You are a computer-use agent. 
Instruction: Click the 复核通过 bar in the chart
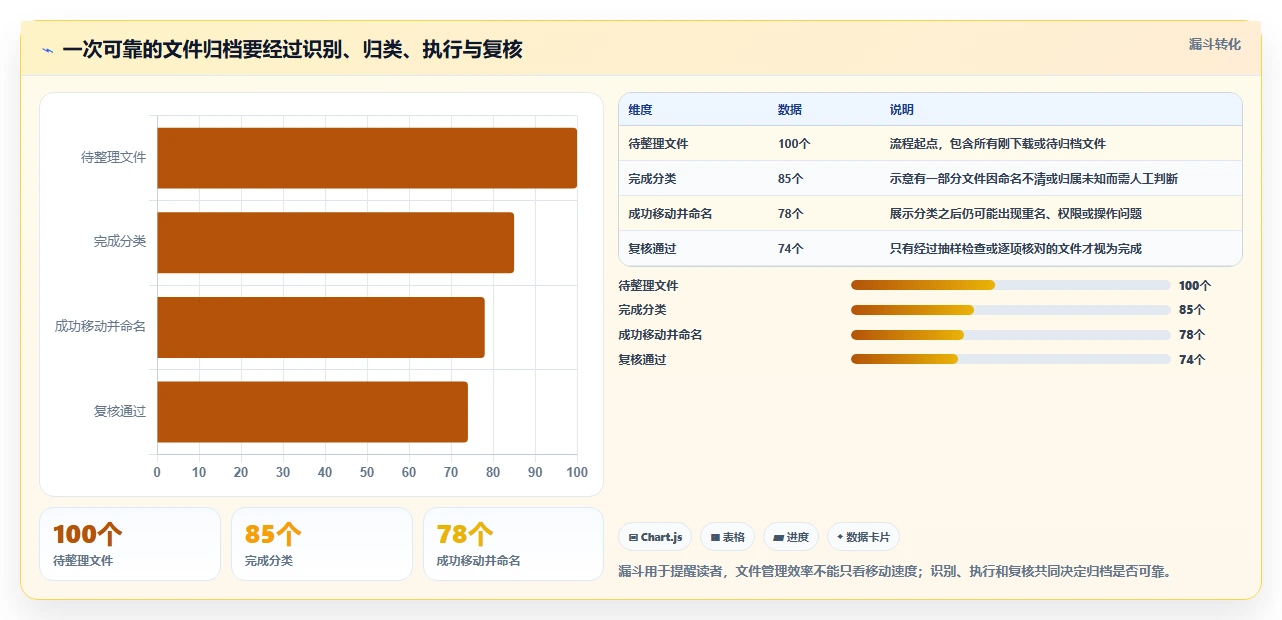[x=312, y=411]
